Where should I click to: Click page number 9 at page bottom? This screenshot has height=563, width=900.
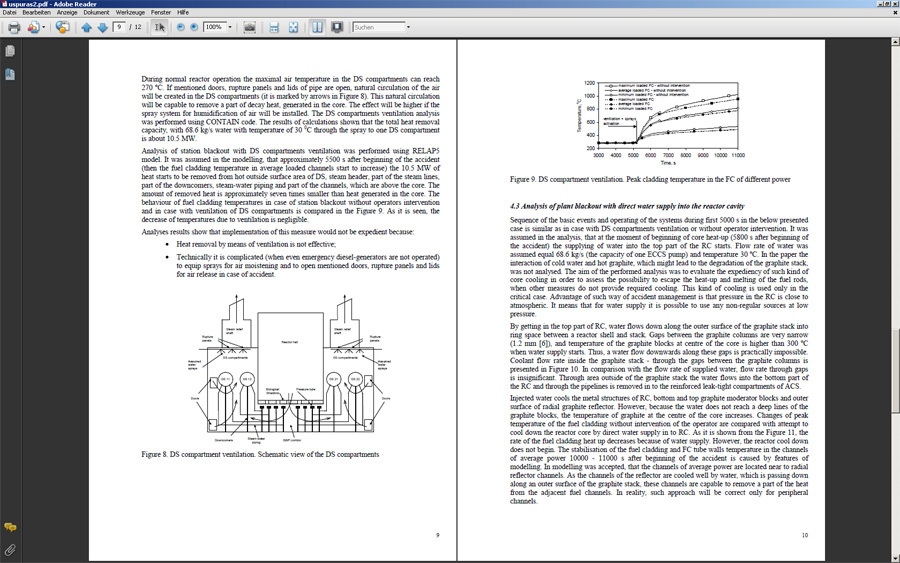(437, 535)
